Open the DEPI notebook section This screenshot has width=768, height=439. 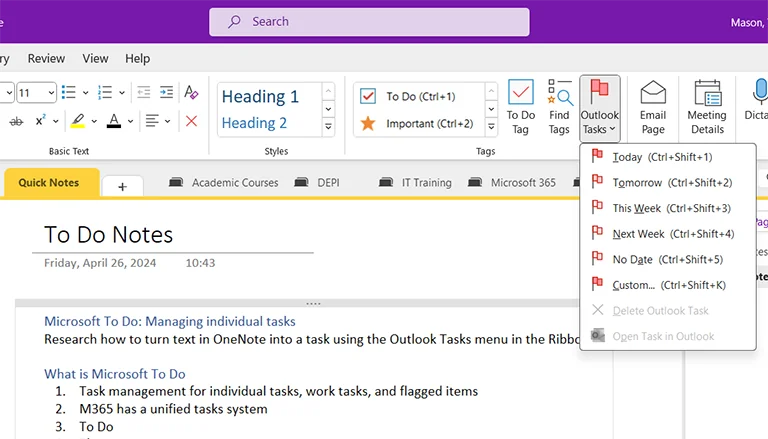317,183
